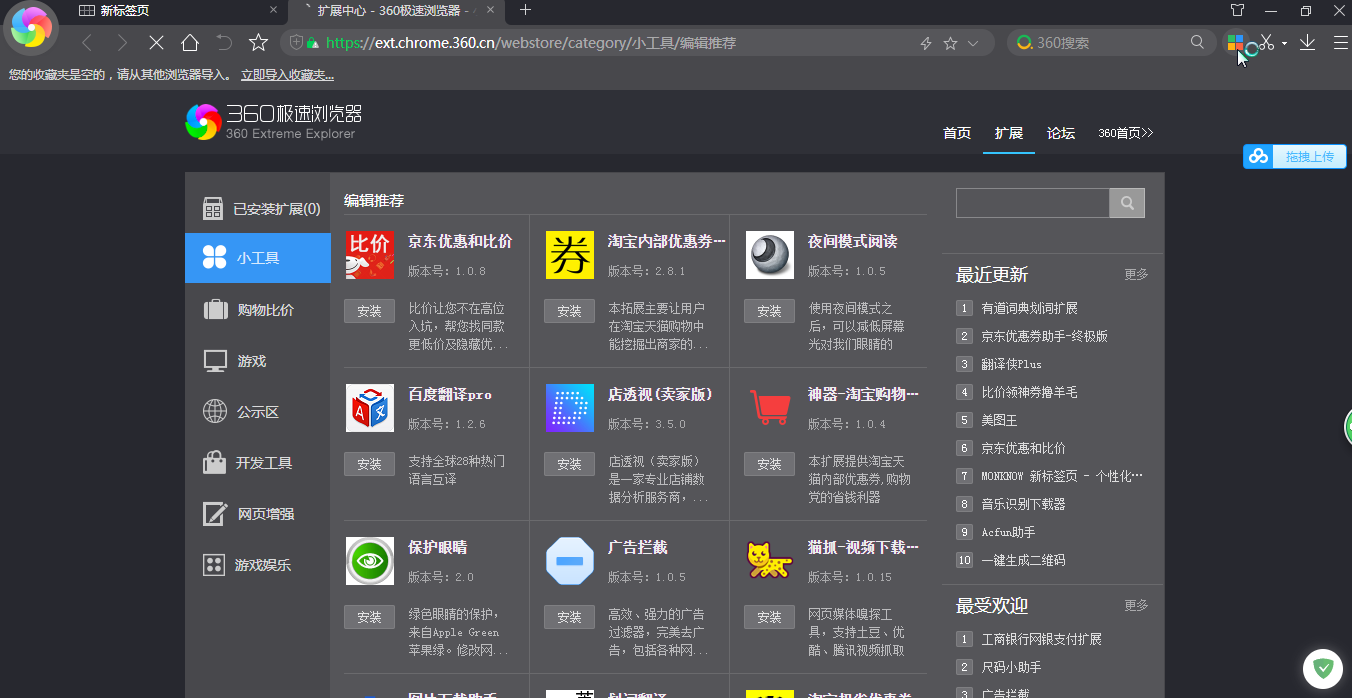The image size is (1352, 698).
Task: Click the lightning speed mode icon
Action: [926, 43]
